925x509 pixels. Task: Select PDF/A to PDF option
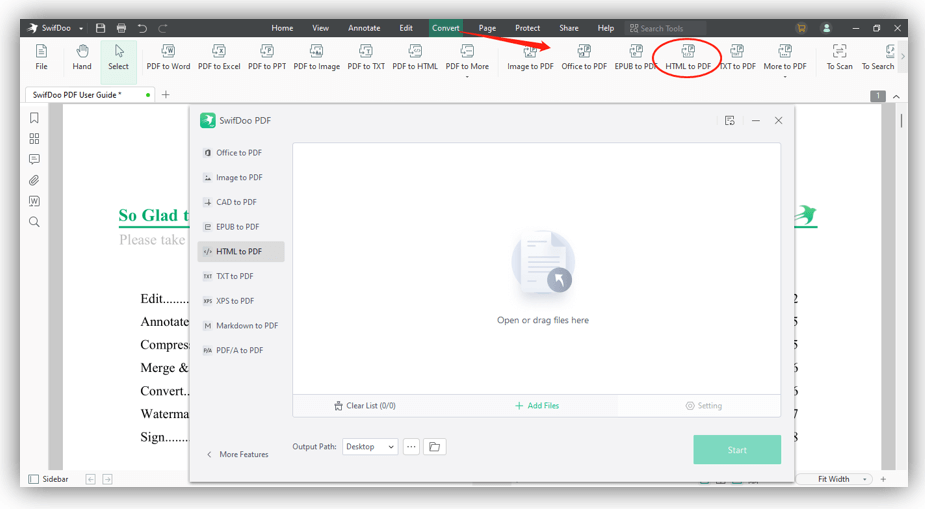point(241,350)
